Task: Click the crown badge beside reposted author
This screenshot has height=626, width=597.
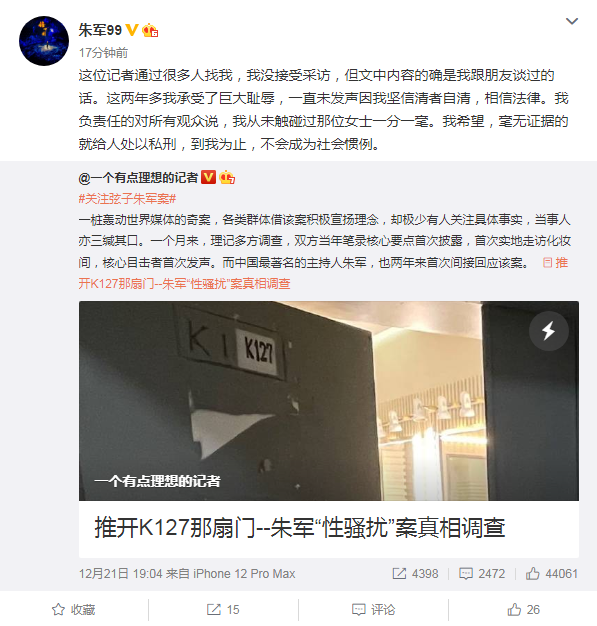Action: tap(227, 177)
